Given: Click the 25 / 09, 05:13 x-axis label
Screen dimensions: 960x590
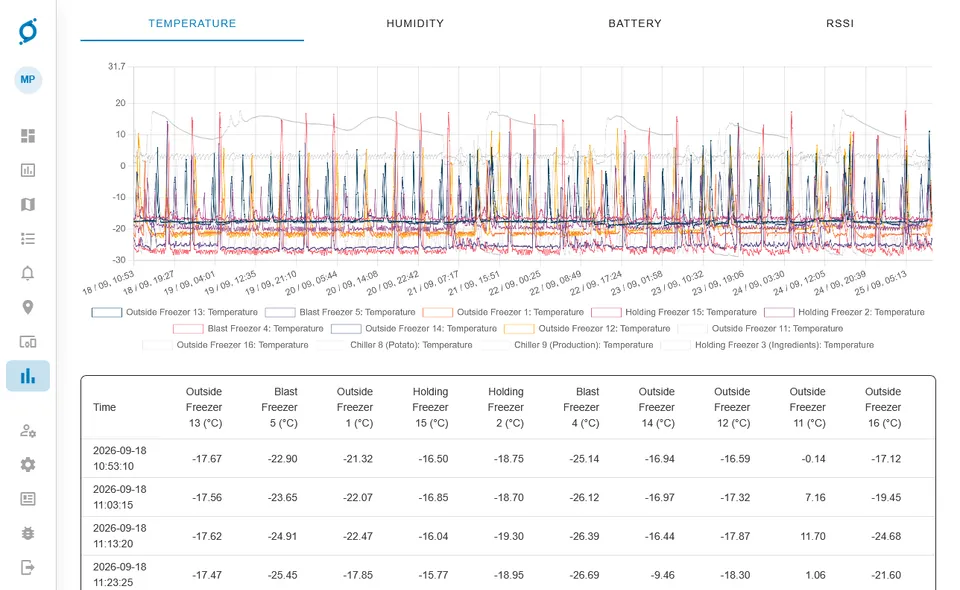Looking at the screenshot, I should (880, 283).
